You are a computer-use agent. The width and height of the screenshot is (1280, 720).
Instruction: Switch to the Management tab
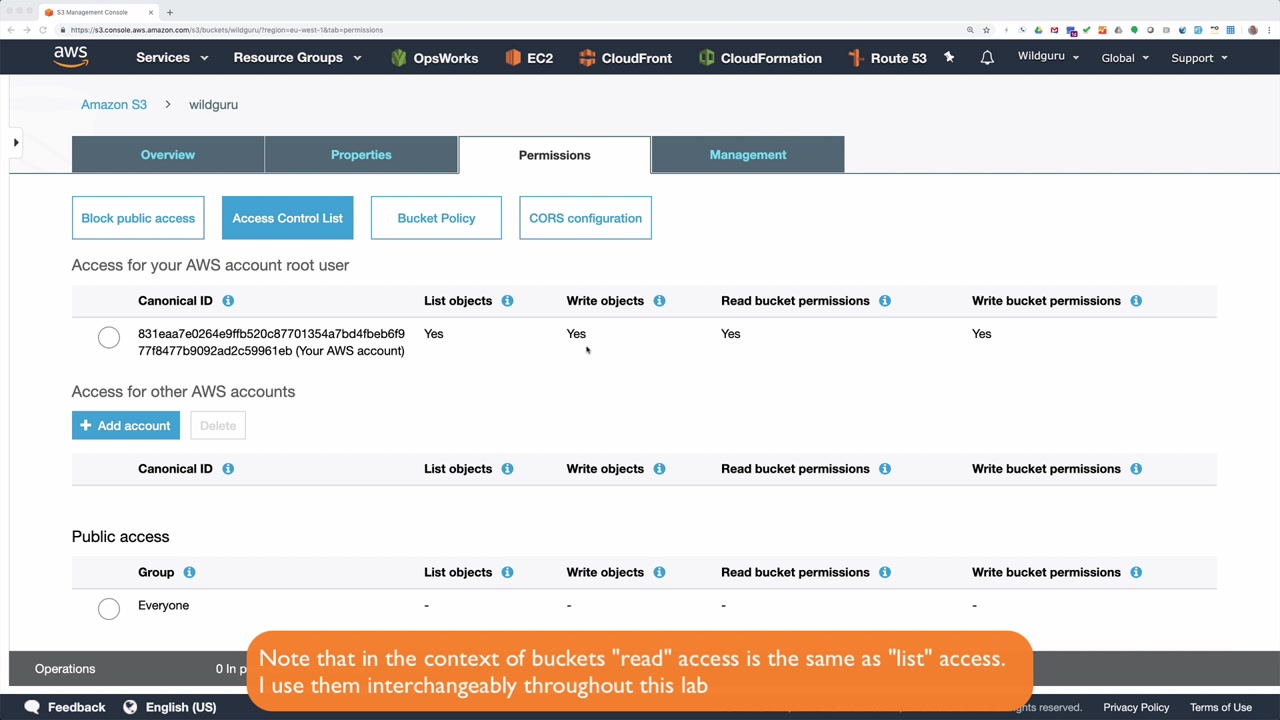click(748, 155)
